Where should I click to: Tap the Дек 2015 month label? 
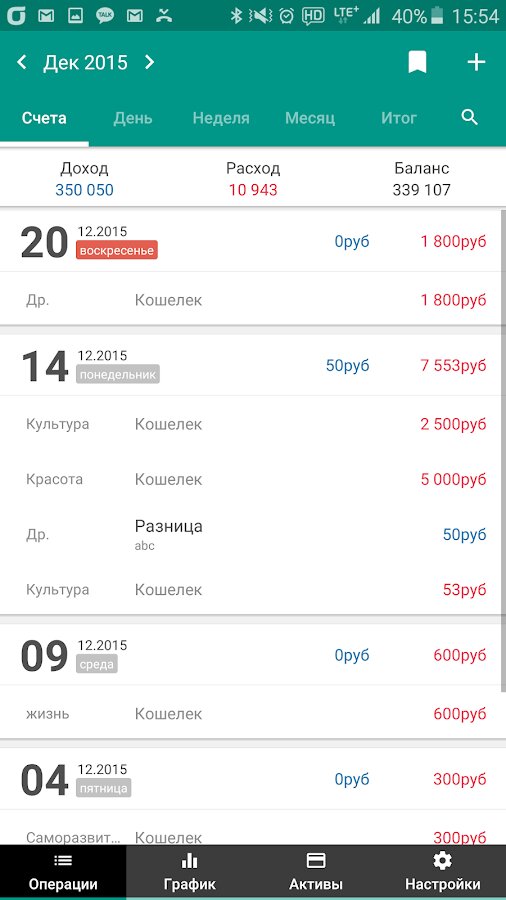[x=85, y=63]
